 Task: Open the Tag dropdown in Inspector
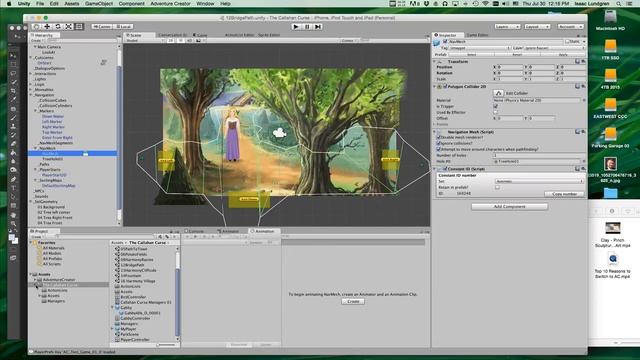[x=480, y=48]
